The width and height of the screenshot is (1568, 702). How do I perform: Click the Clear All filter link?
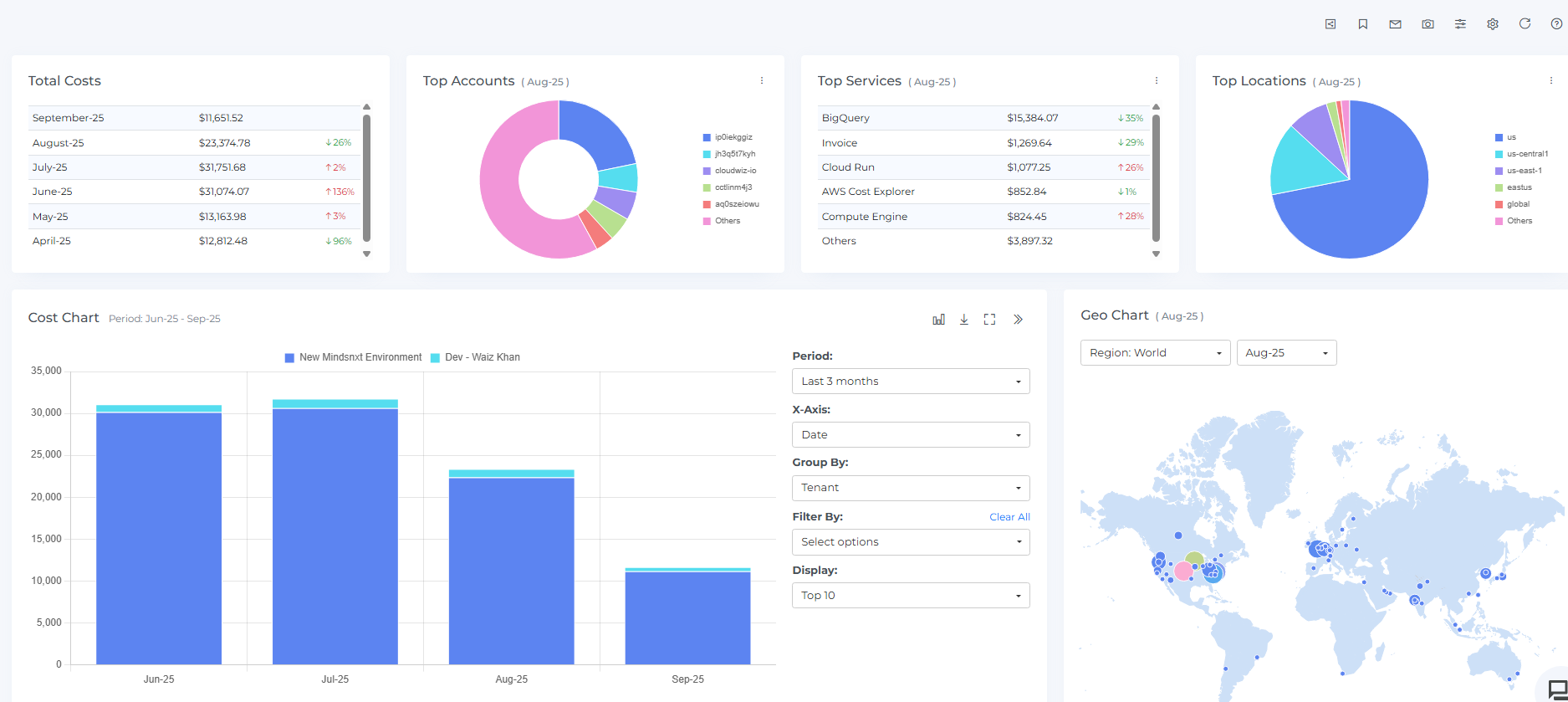click(x=1009, y=517)
